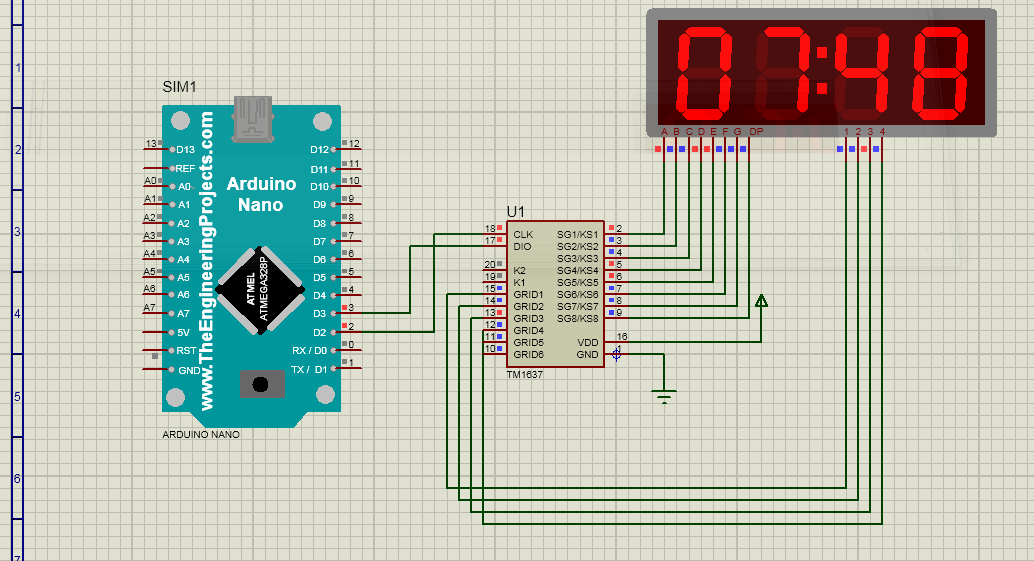Click the K1 pin on TM1637
The image size is (1034, 561).
click(520, 282)
